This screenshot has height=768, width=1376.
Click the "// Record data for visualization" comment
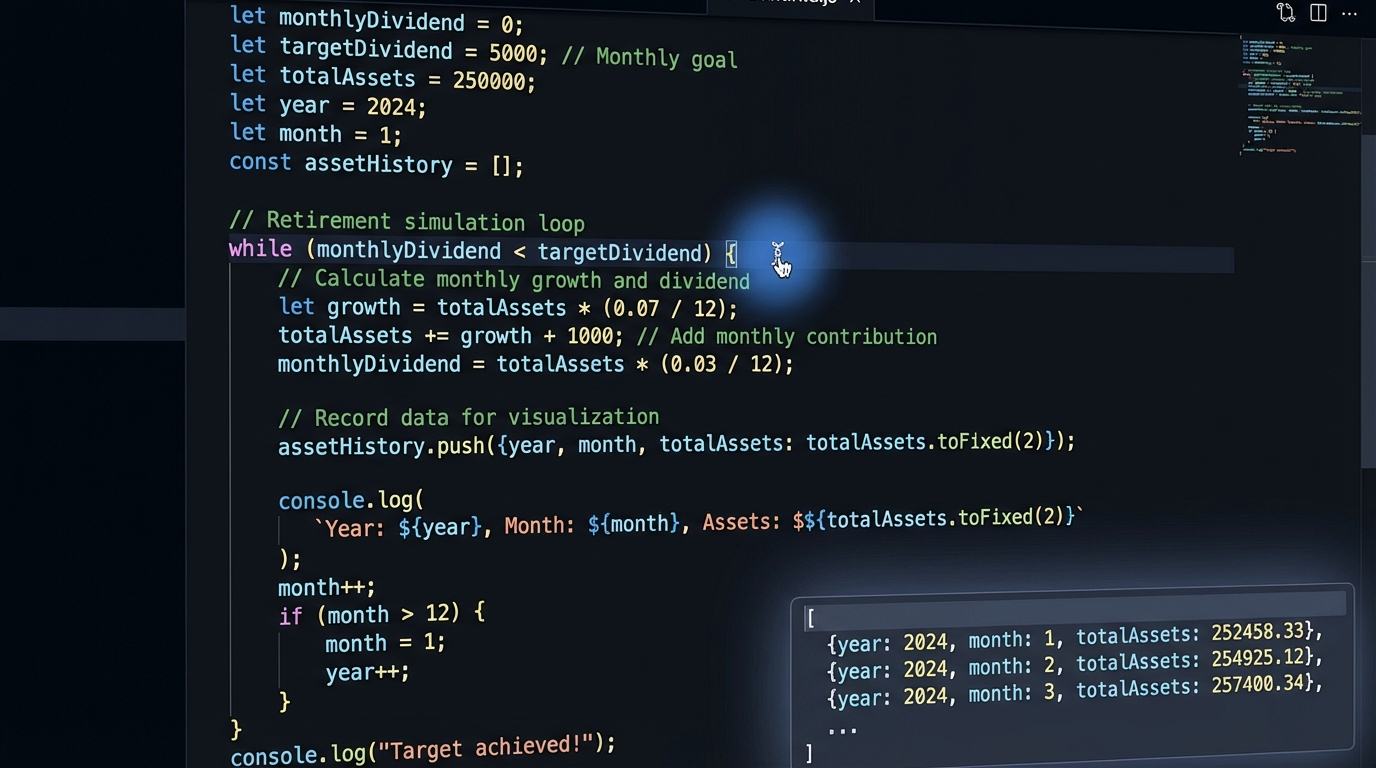468,417
